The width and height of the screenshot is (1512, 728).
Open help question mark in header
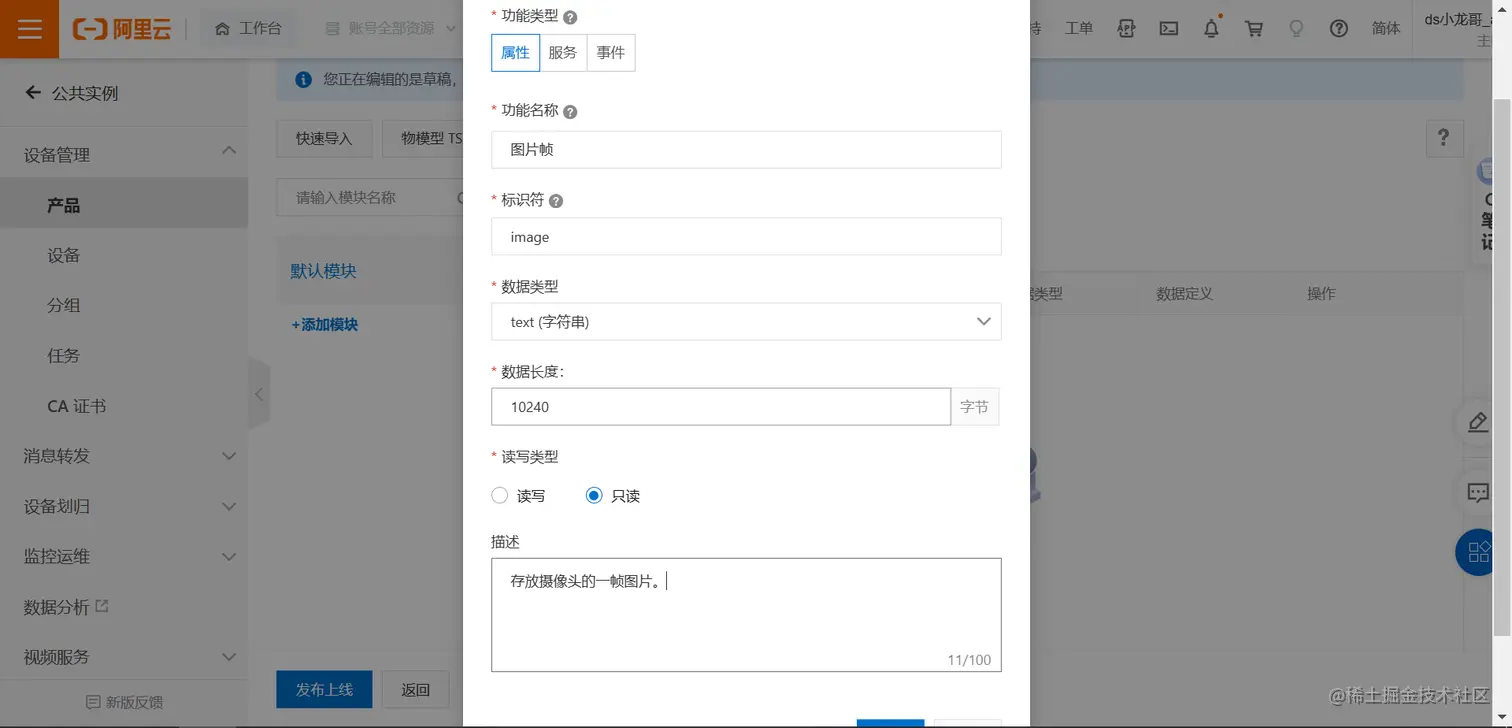coord(1339,29)
